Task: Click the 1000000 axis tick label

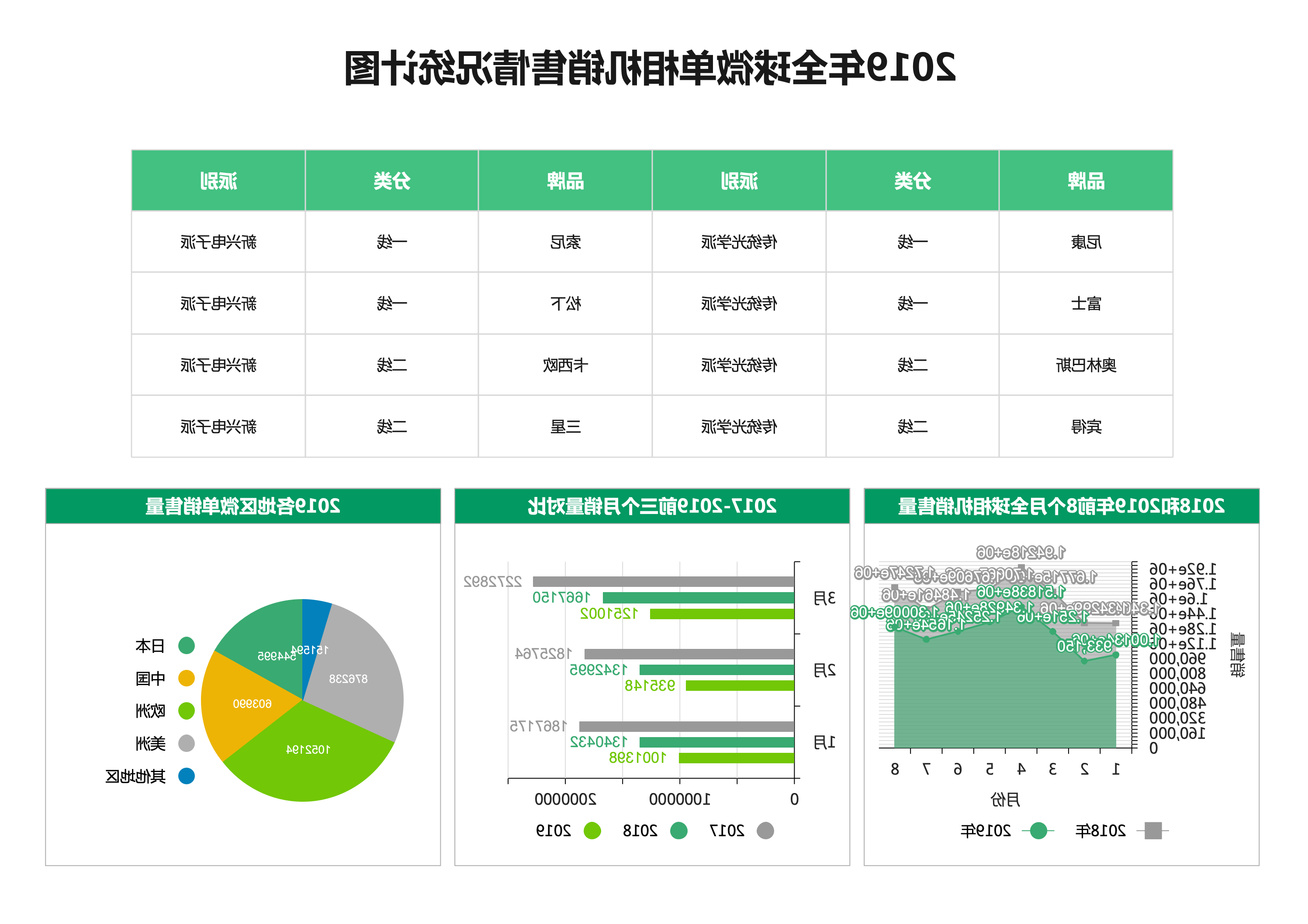Action: click(x=680, y=799)
